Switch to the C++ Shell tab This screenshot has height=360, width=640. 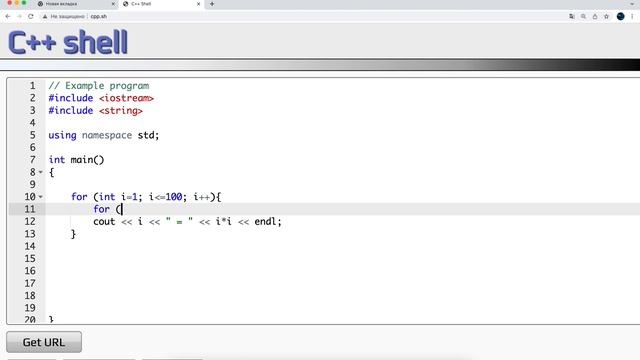click(161, 4)
